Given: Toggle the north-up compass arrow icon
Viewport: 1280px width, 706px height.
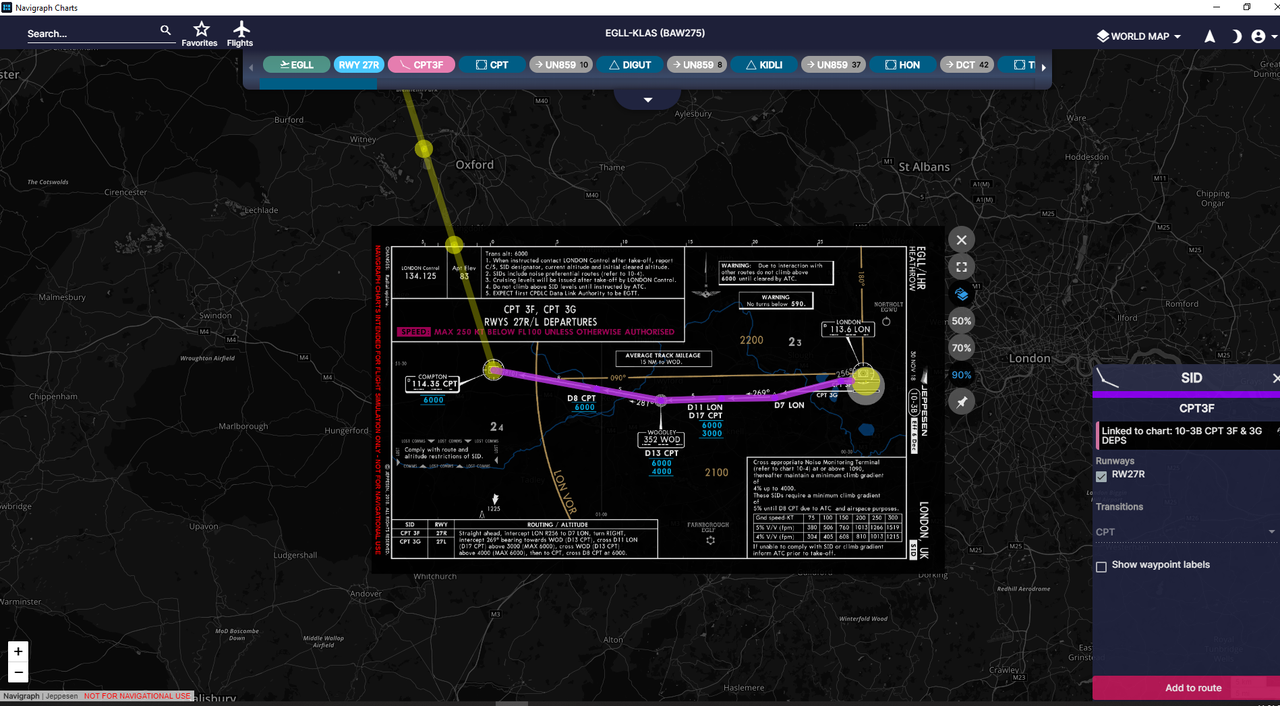Looking at the screenshot, I should 1210,36.
